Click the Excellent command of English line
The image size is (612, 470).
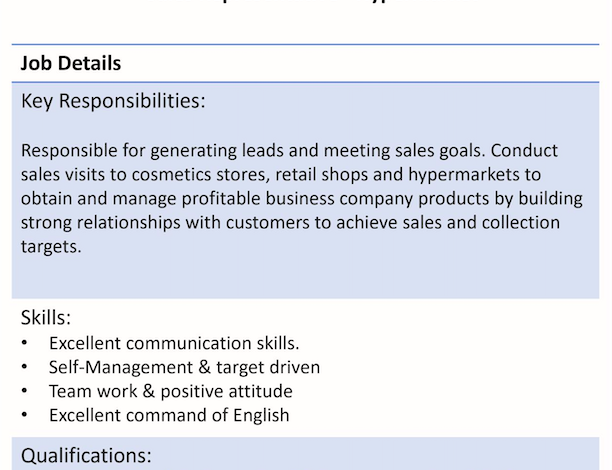[169, 415]
